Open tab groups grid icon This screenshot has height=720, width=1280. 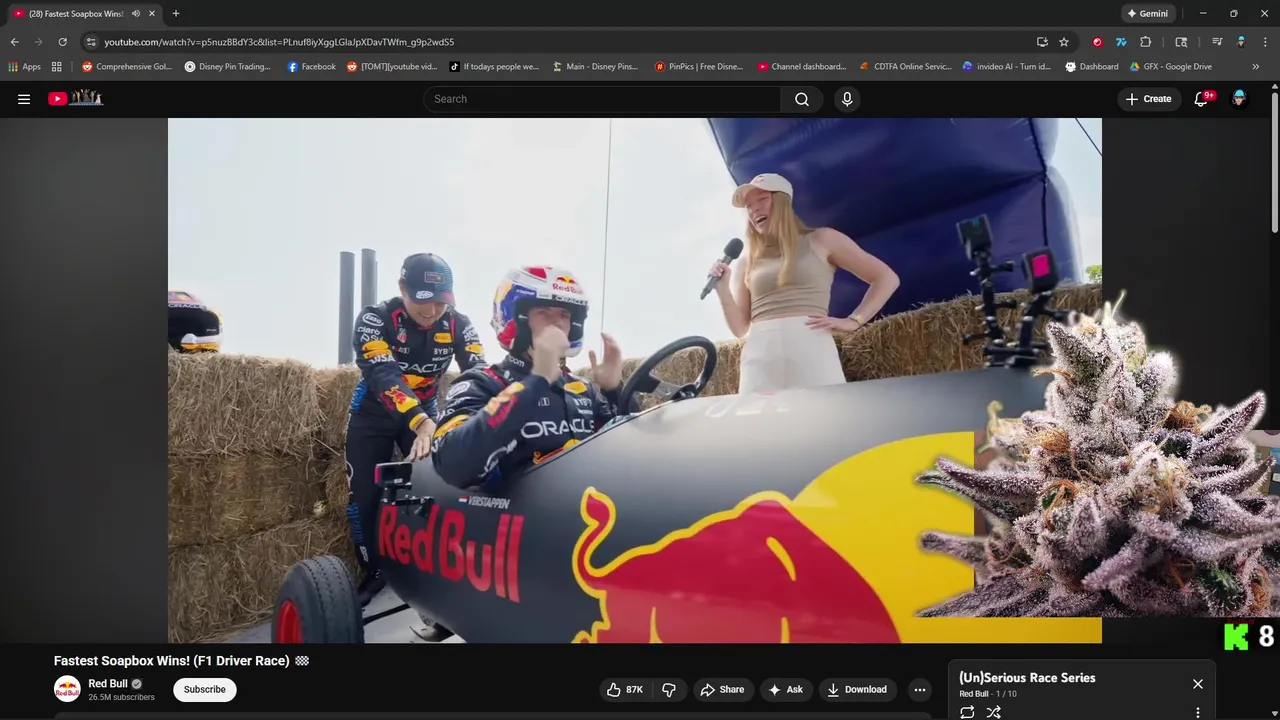coord(57,67)
